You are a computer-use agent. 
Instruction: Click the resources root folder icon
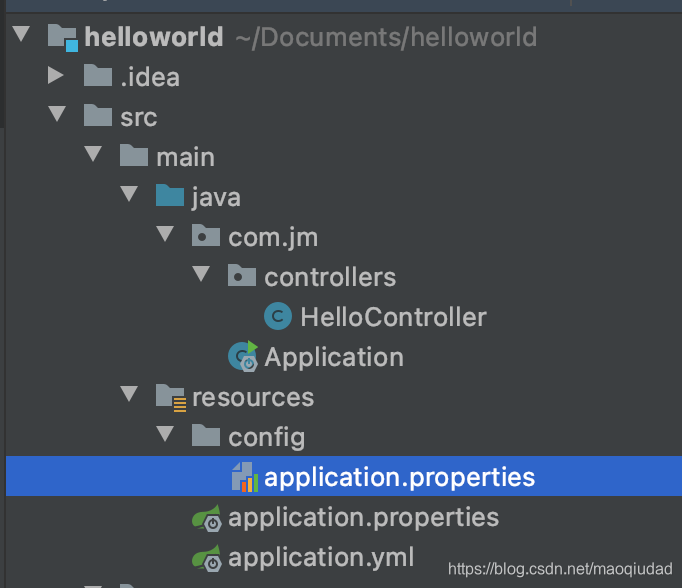pos(171,398)
